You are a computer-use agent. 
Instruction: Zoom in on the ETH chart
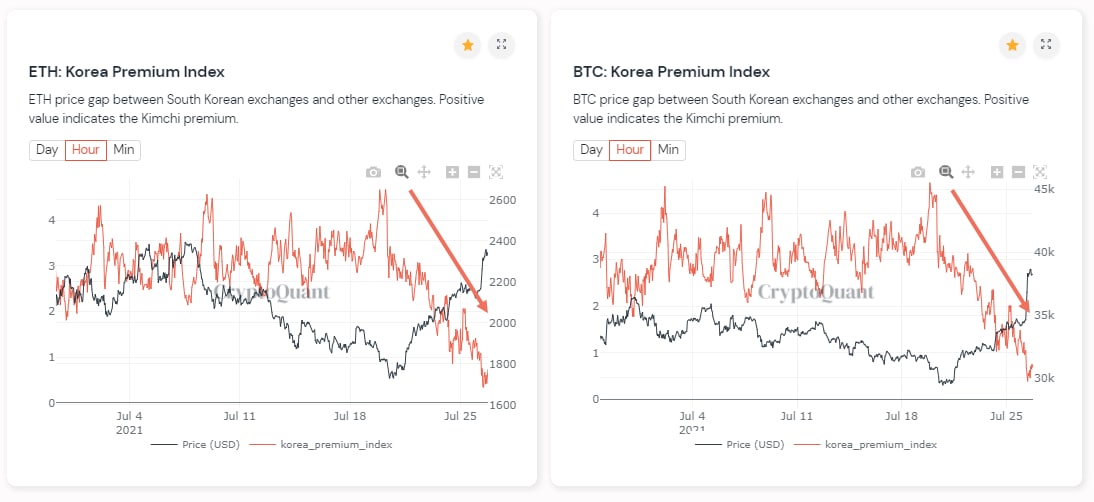point(452,172)
